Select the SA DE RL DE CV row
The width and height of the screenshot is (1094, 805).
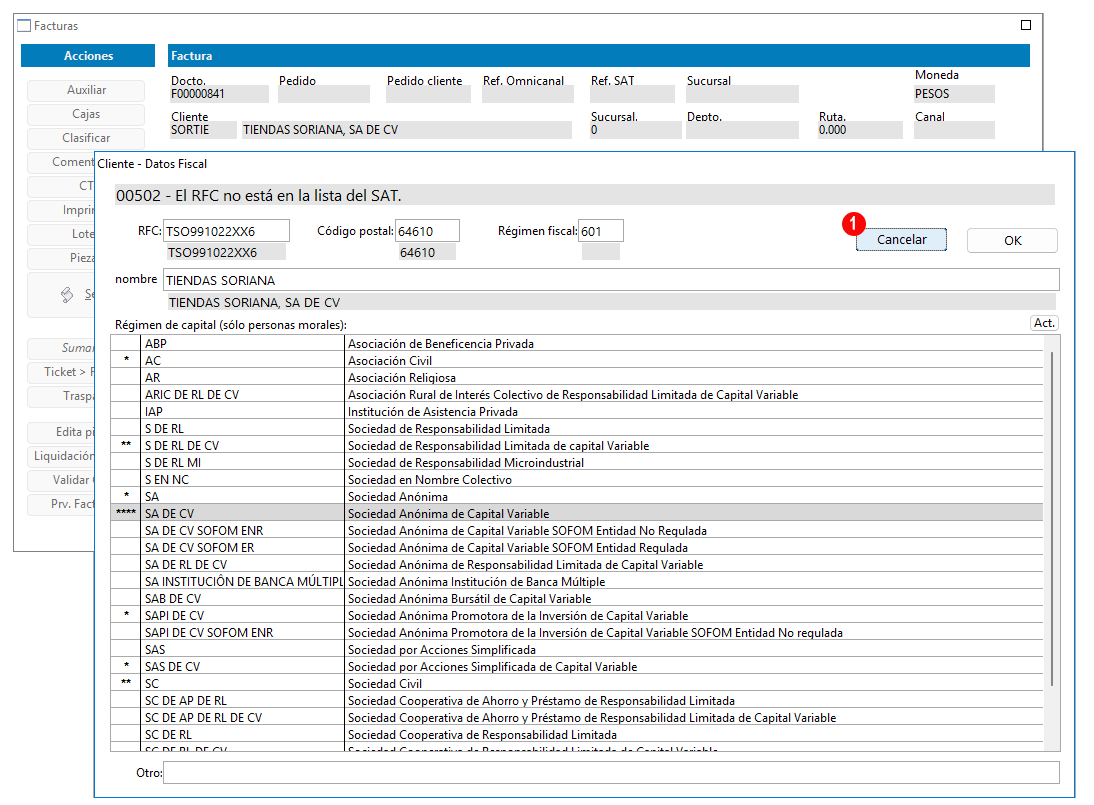click(577, 565)
